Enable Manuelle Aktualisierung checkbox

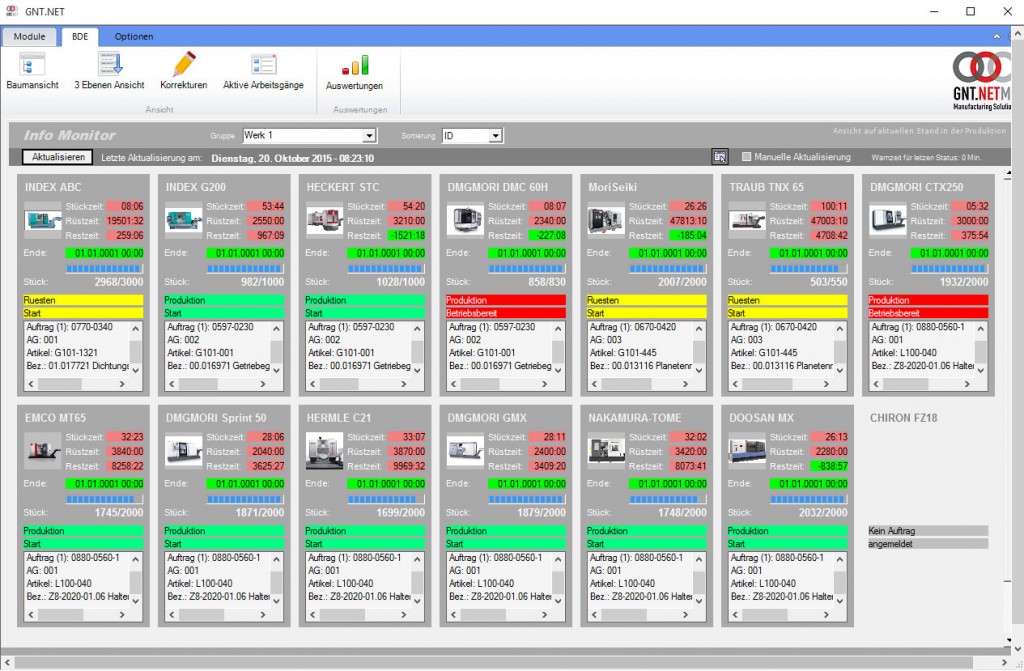coord(746,157)
